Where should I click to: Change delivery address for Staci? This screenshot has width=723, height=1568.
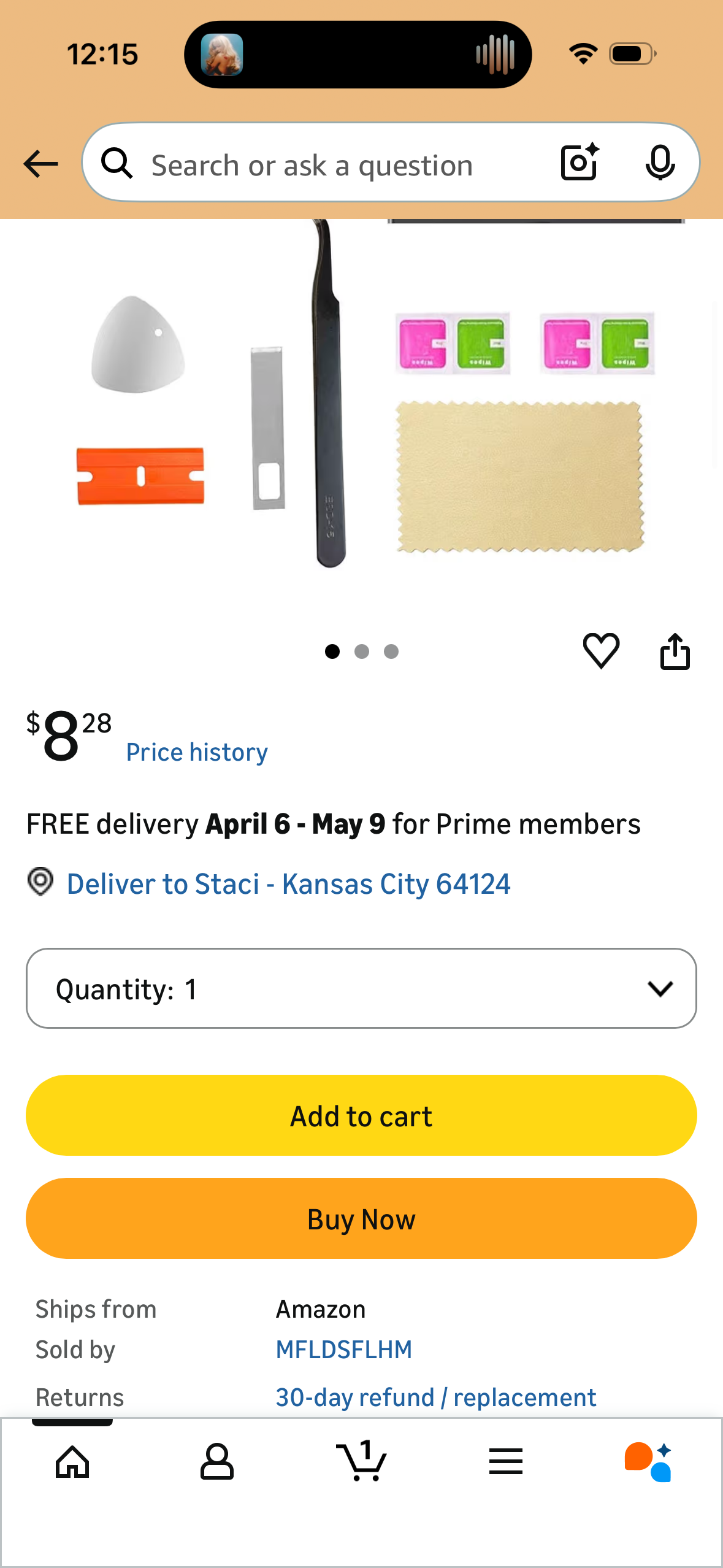coord(288,884)
